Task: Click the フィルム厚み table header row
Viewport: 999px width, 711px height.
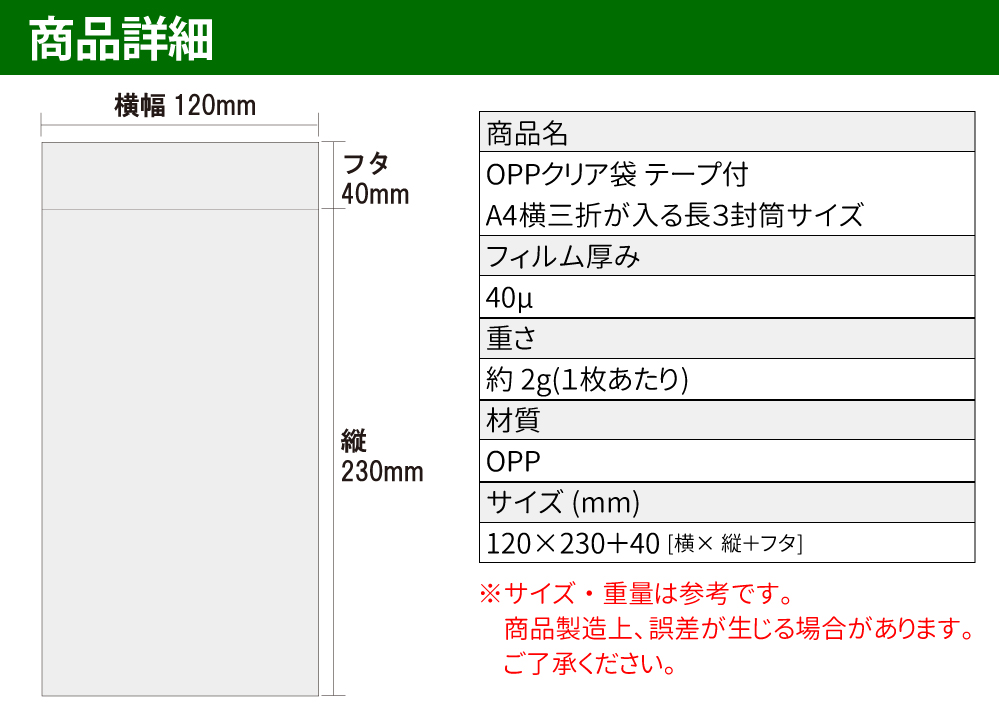Action: coord(727,256)
